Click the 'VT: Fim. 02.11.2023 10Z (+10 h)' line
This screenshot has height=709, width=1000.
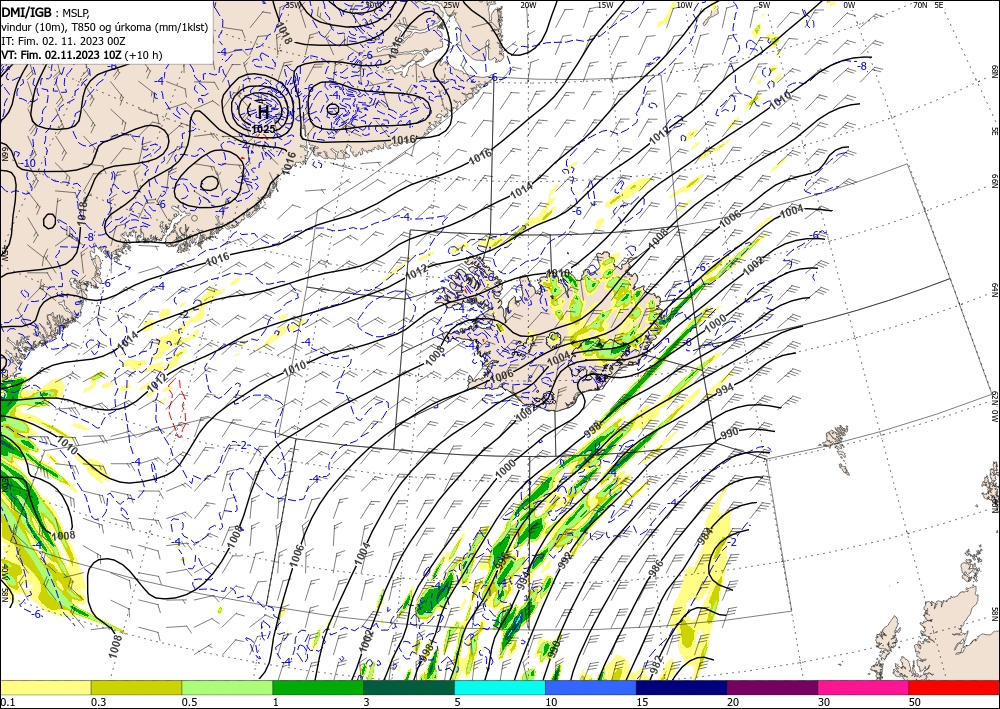[82, 55]
